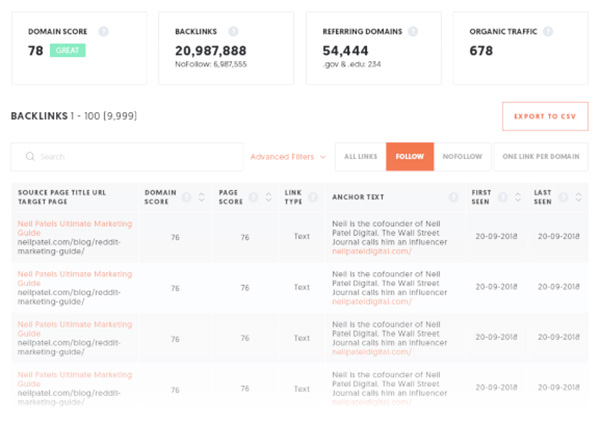Select the NoFollow links filter
This screenshot has width=600, height=425.
point(462,157)
